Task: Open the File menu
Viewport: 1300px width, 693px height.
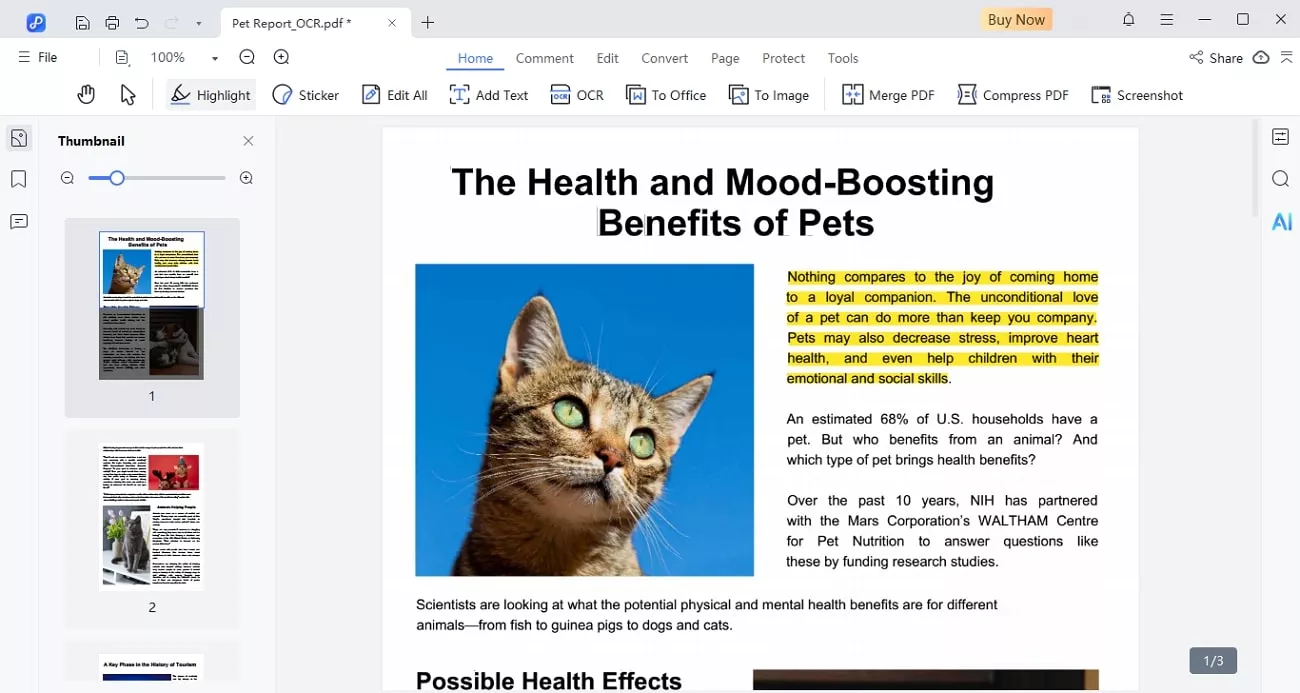Action: 38,58
